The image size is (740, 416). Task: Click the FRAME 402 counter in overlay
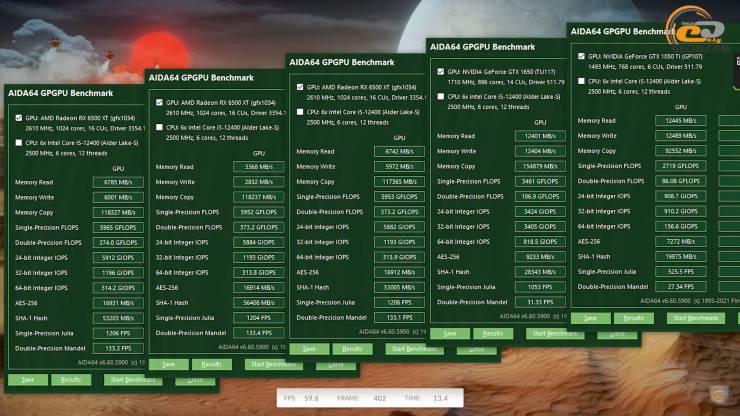tap(361, 398)
